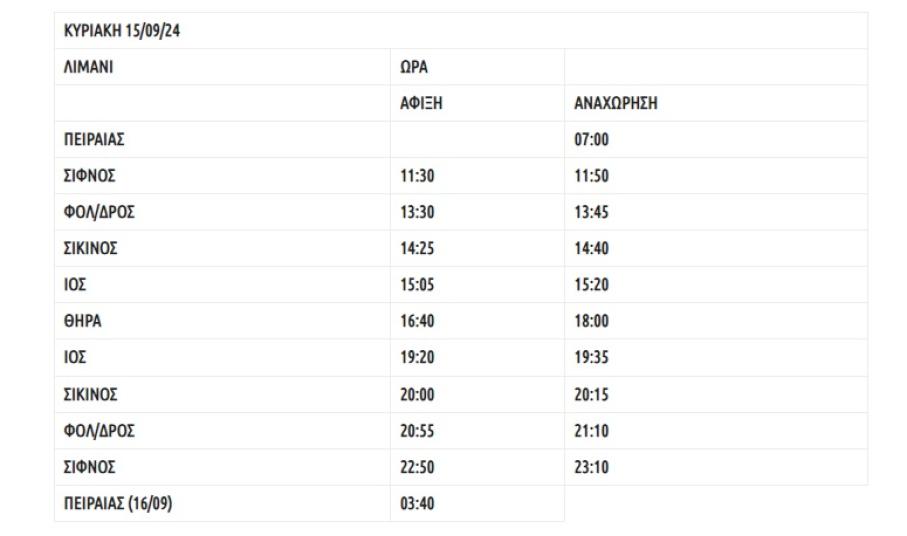Click the 16:40 arrival time cell
The image size is (907, 536).
[x=415, y=322]
